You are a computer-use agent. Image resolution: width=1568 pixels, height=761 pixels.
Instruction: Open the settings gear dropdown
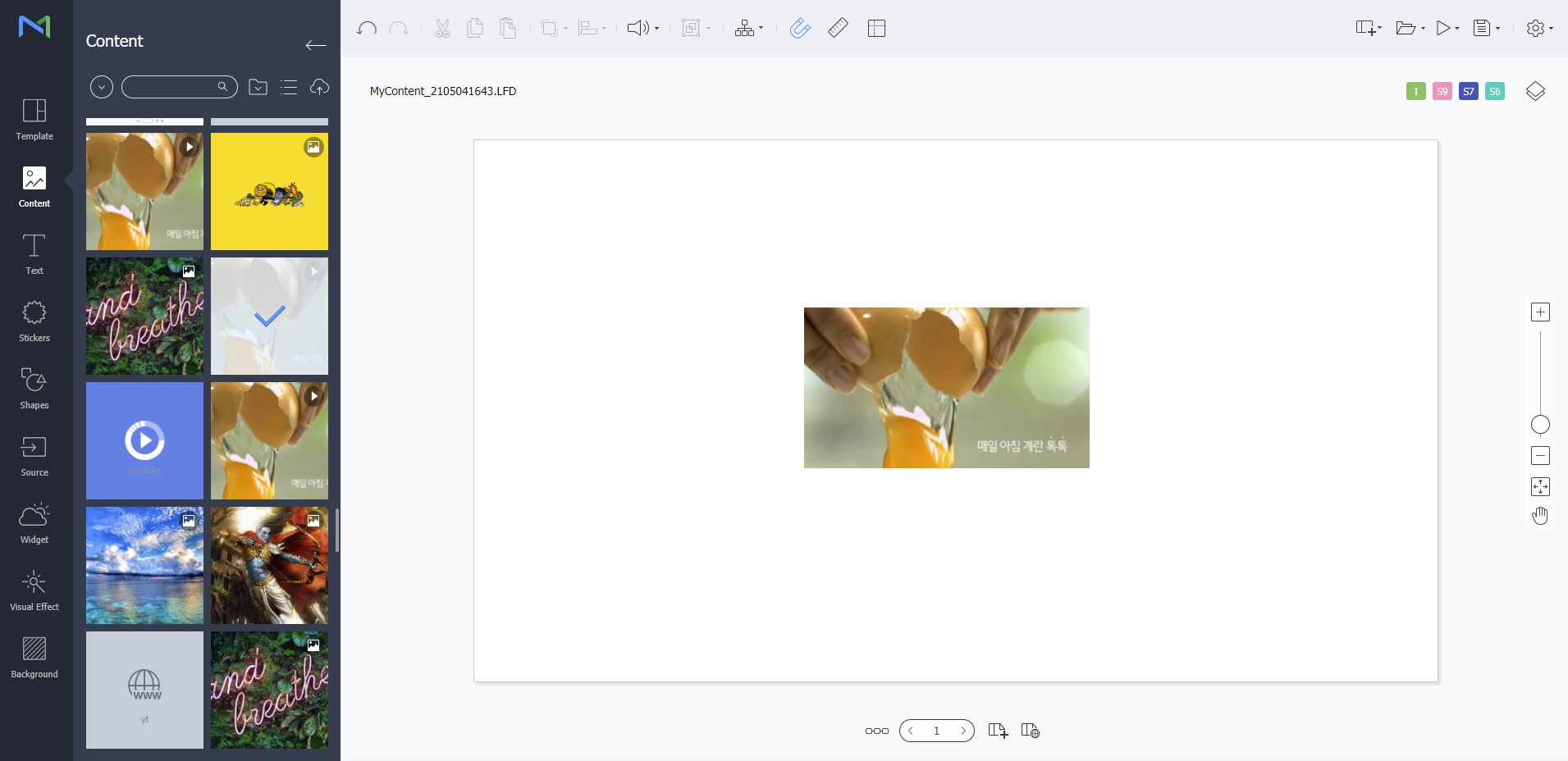pyautogui.click(x=1539, y=29)
